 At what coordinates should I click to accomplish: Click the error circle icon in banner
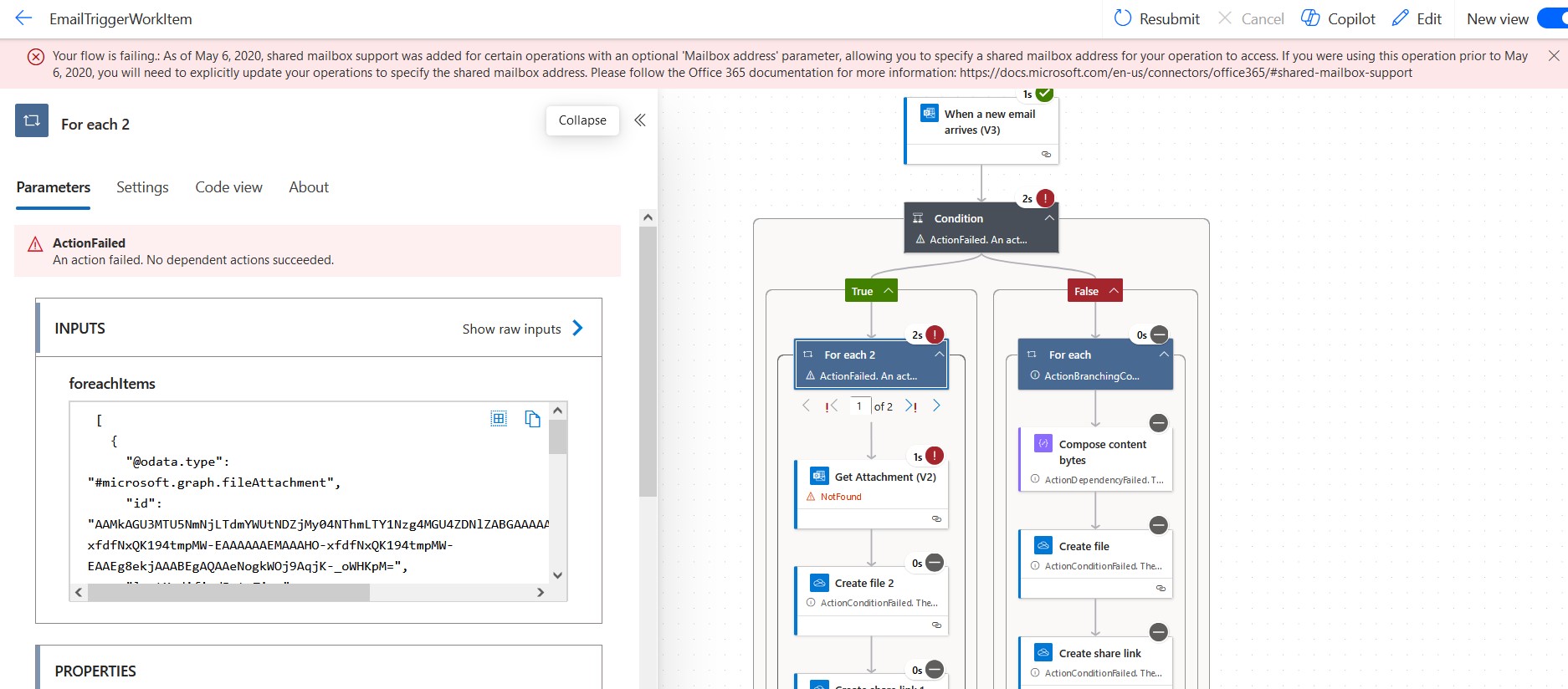[x=36, y=56]
